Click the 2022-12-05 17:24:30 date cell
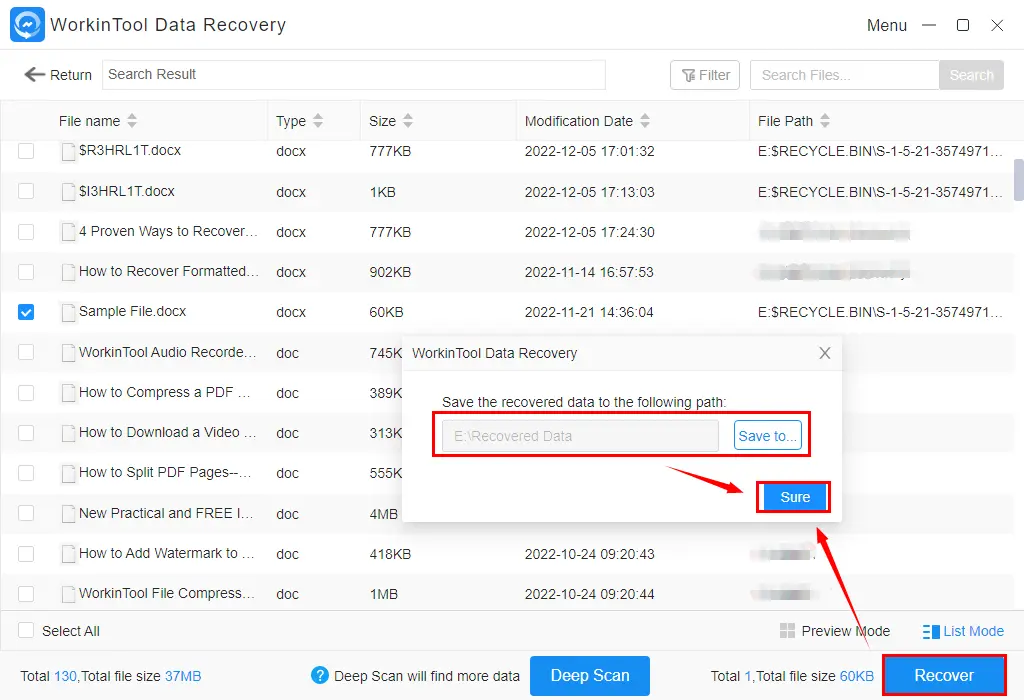 click(x=589, y=232)
